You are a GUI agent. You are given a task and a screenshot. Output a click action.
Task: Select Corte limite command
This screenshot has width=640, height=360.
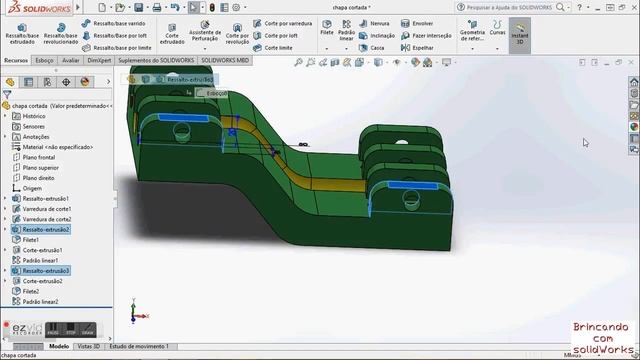tap(273, 48)
